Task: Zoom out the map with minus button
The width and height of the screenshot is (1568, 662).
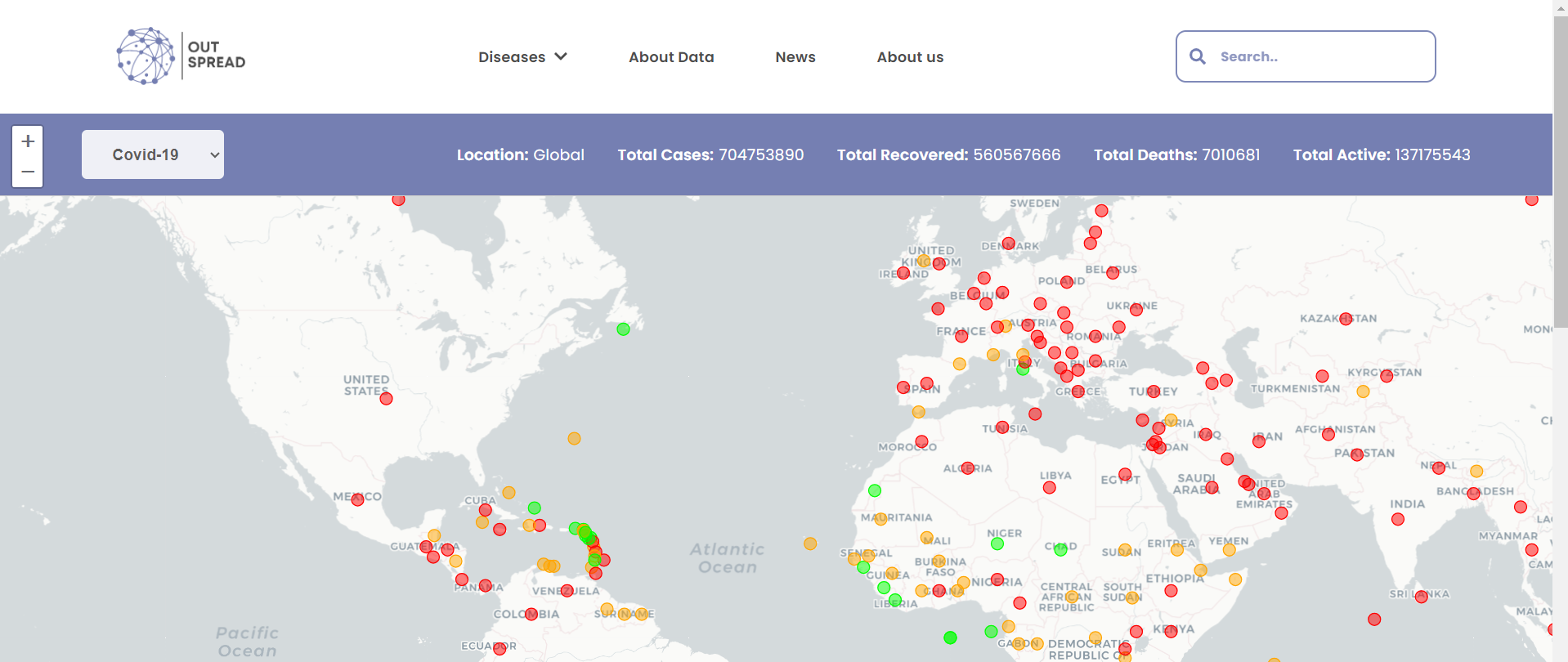Action: pos(28,172)
